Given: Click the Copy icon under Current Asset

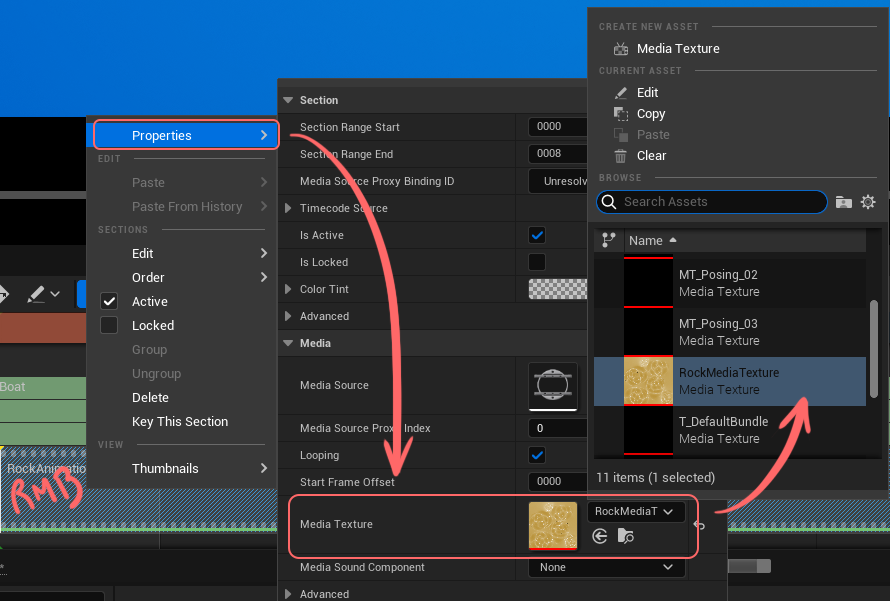Looking at the screenshot, I should [621, 114].
